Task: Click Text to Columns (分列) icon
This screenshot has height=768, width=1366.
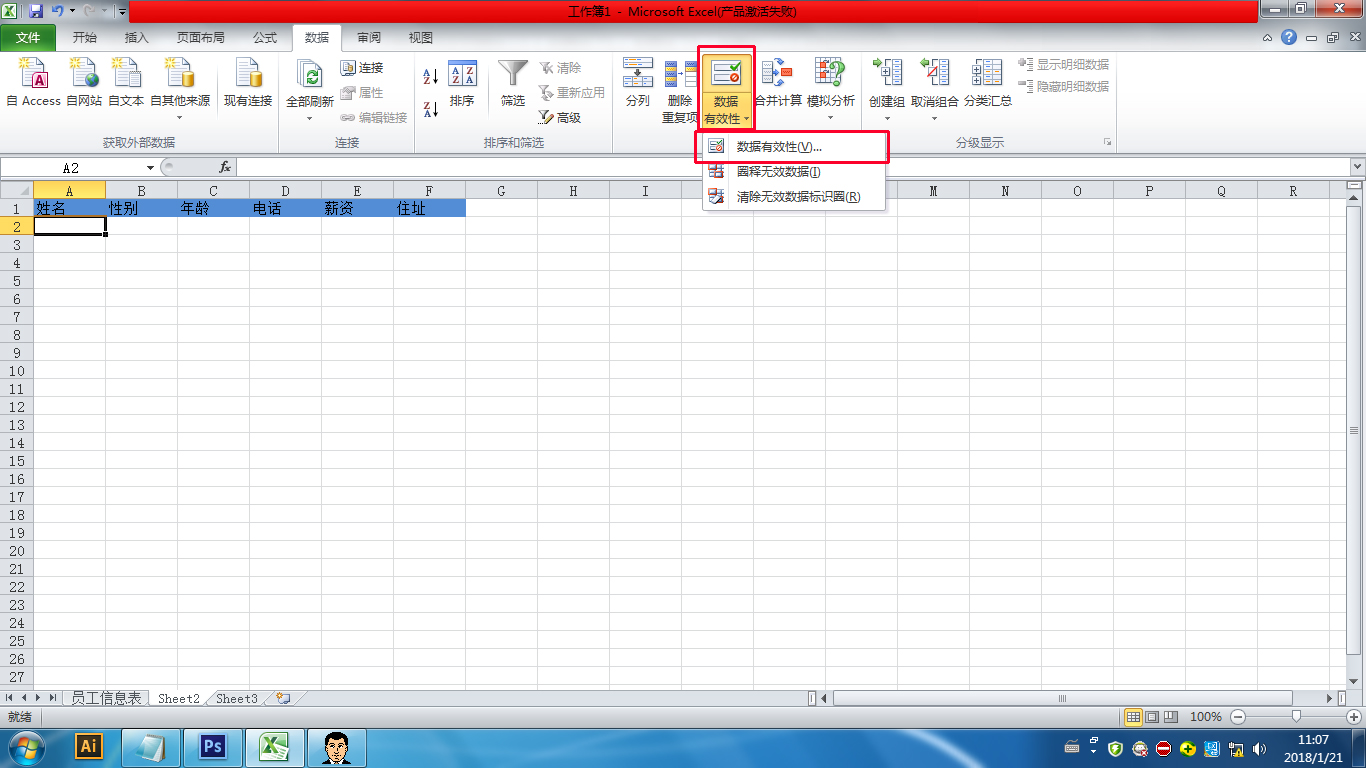Action: pos(637,75)
